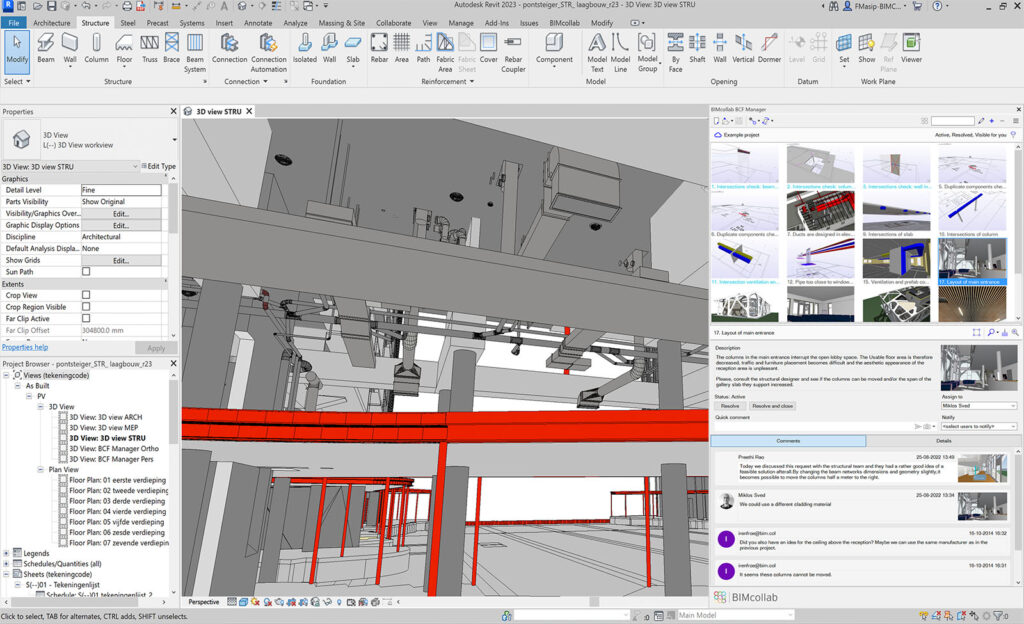Expand the Legends node in Project Browser
Screen dimensions: 1024x624
[7, 554]
